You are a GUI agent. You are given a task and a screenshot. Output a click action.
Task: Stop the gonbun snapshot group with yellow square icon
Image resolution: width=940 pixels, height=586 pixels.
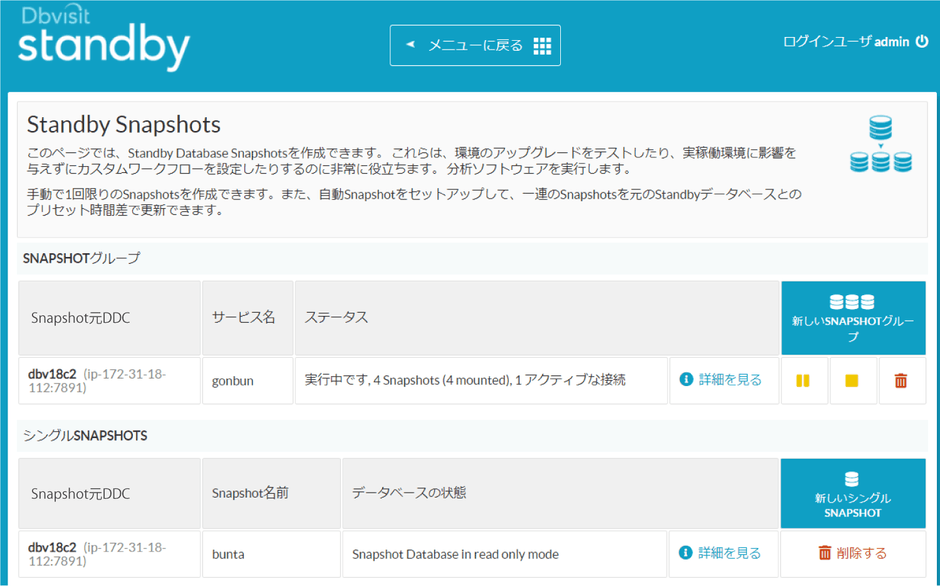click(x=853, y=380)
